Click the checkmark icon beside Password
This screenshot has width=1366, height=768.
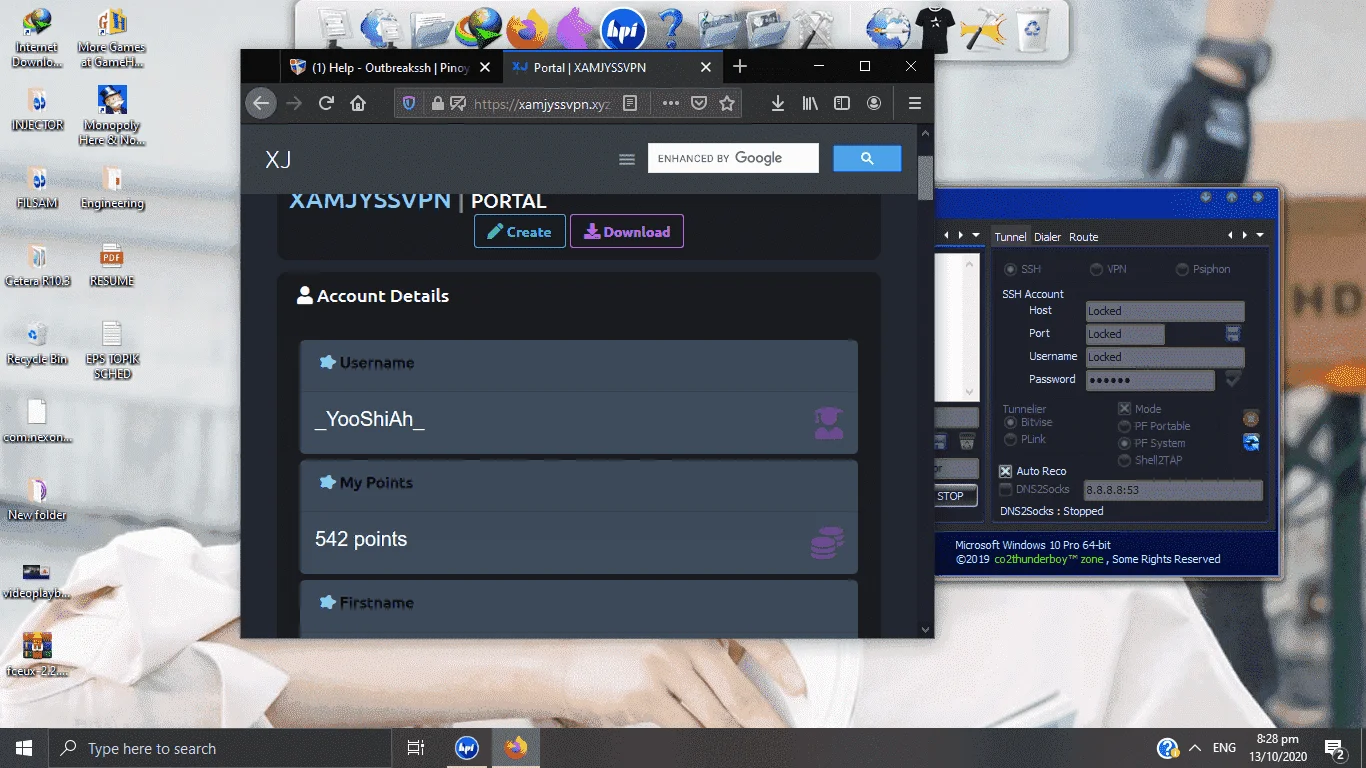click(x=1233, y=378)
